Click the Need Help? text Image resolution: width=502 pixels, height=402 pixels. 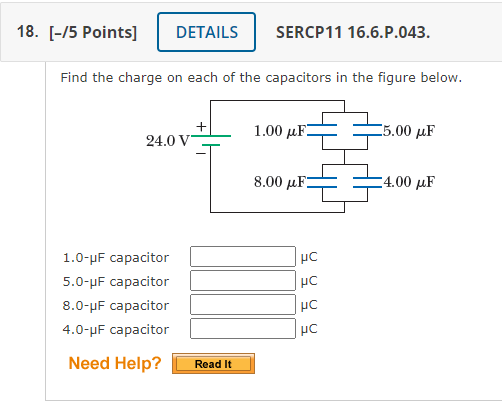point(115,363)
